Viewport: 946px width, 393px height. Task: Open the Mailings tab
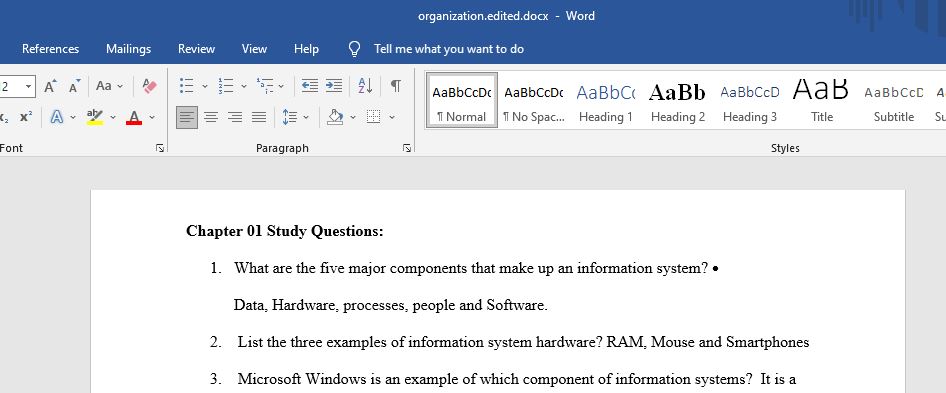(129, 49)
